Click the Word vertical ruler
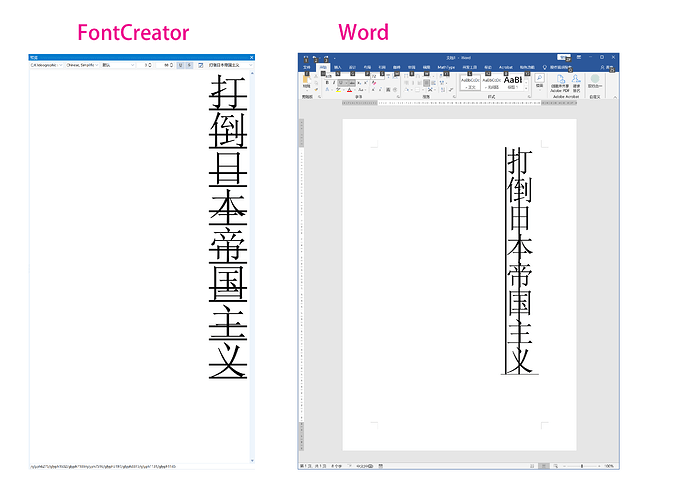This screenshot has width=690, height=487. (301, 284)
